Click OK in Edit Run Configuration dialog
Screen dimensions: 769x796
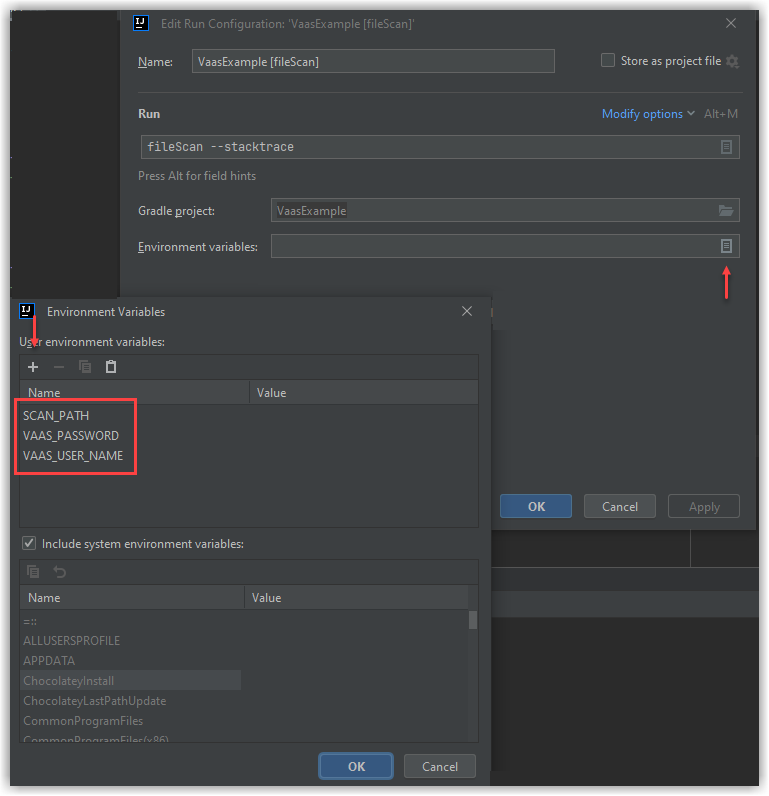pyautogui.click(x=536, y=506)
